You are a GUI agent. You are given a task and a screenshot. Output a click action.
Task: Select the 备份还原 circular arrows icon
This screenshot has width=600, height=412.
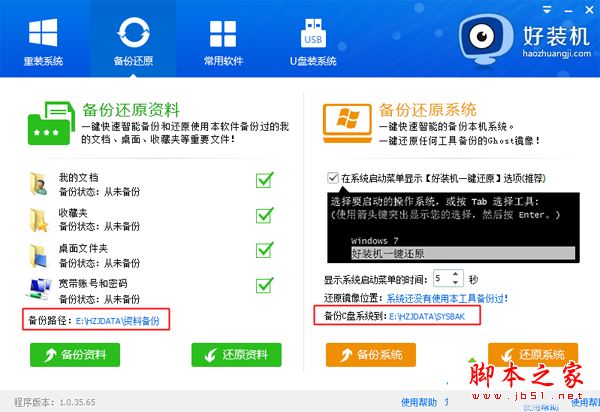[x=134, y=33]
